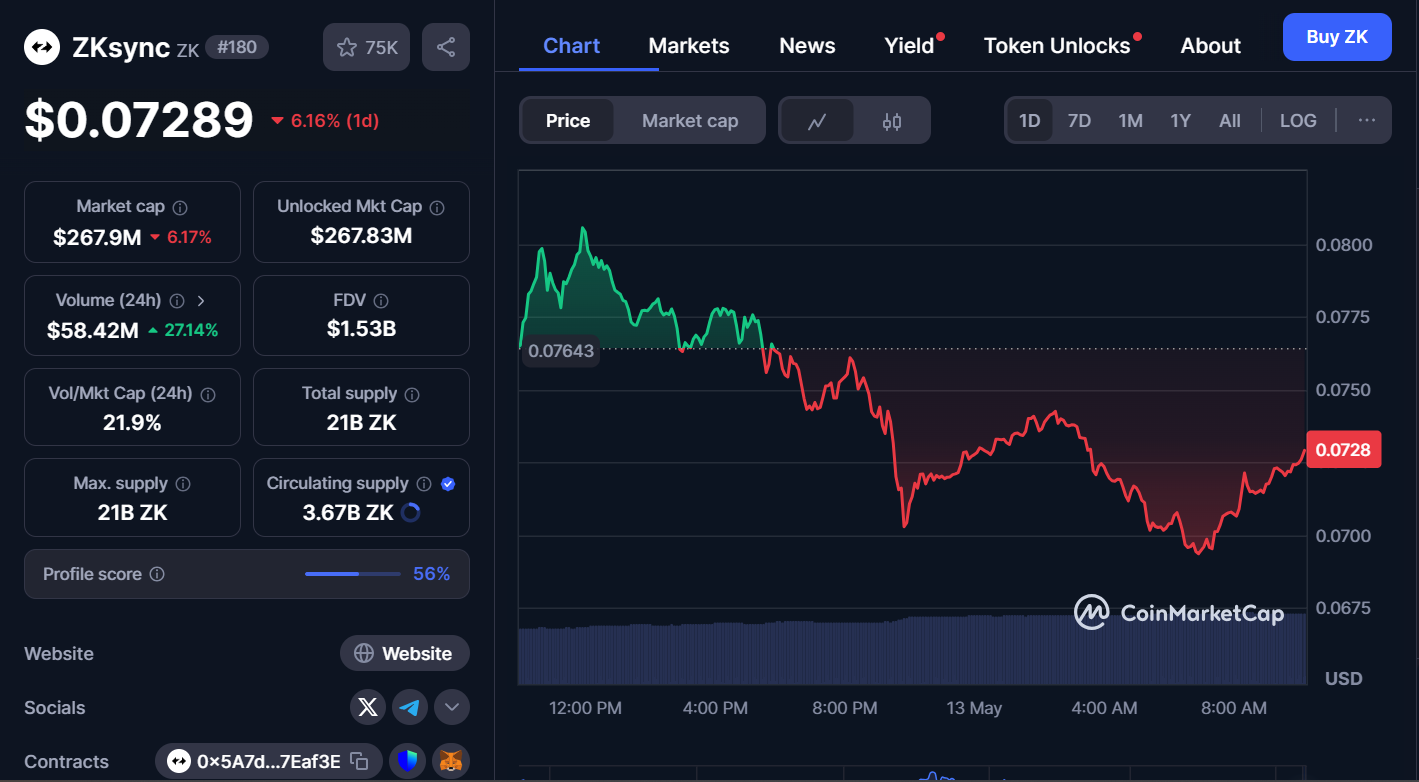Open the Markets tab
Viewport: 1419px width, 782px height.
[689, 46]
